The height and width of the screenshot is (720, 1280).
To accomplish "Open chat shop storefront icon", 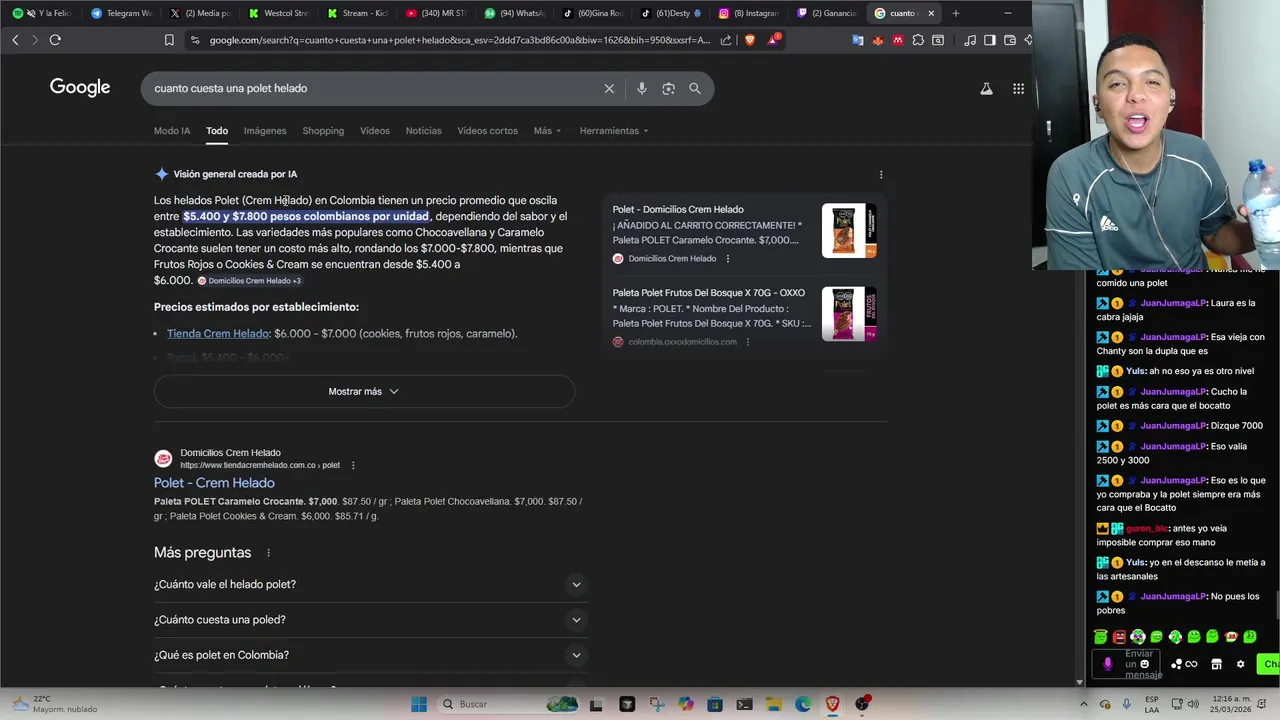I will click(x=1216, y=664).
